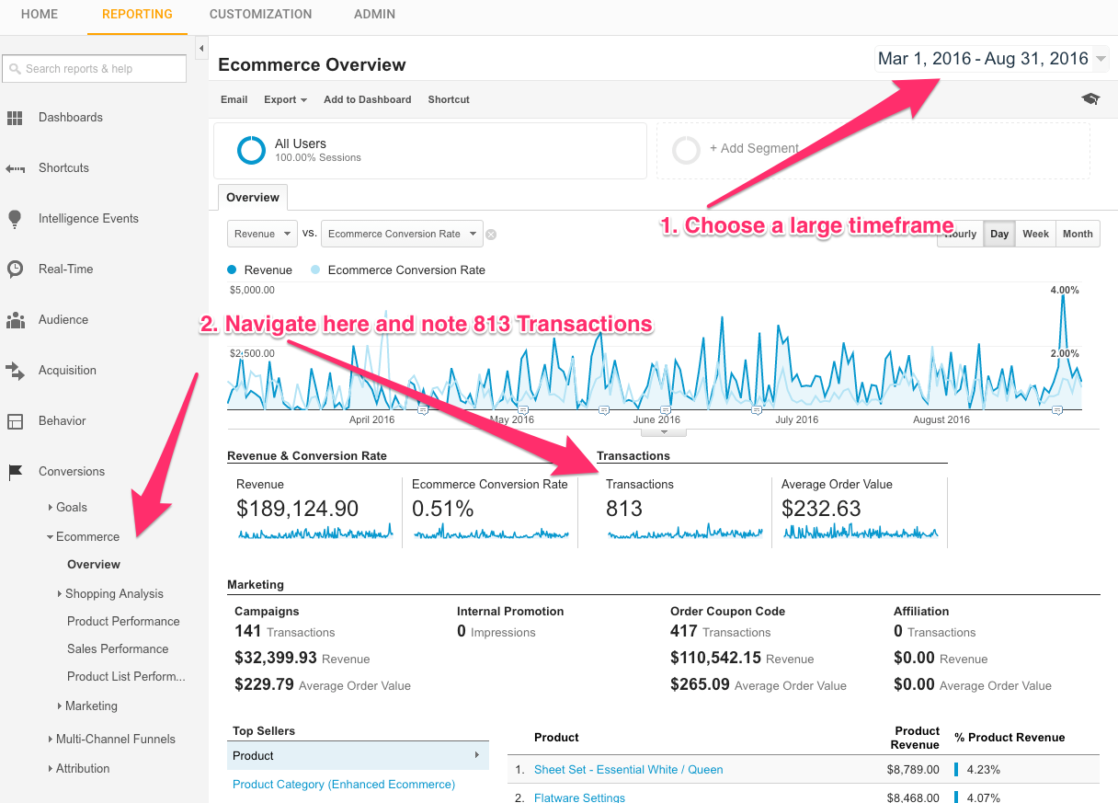Expand the annotations drawer below the chart
The height and width of the screenshot is (803, 1118).
pos(664,432)
